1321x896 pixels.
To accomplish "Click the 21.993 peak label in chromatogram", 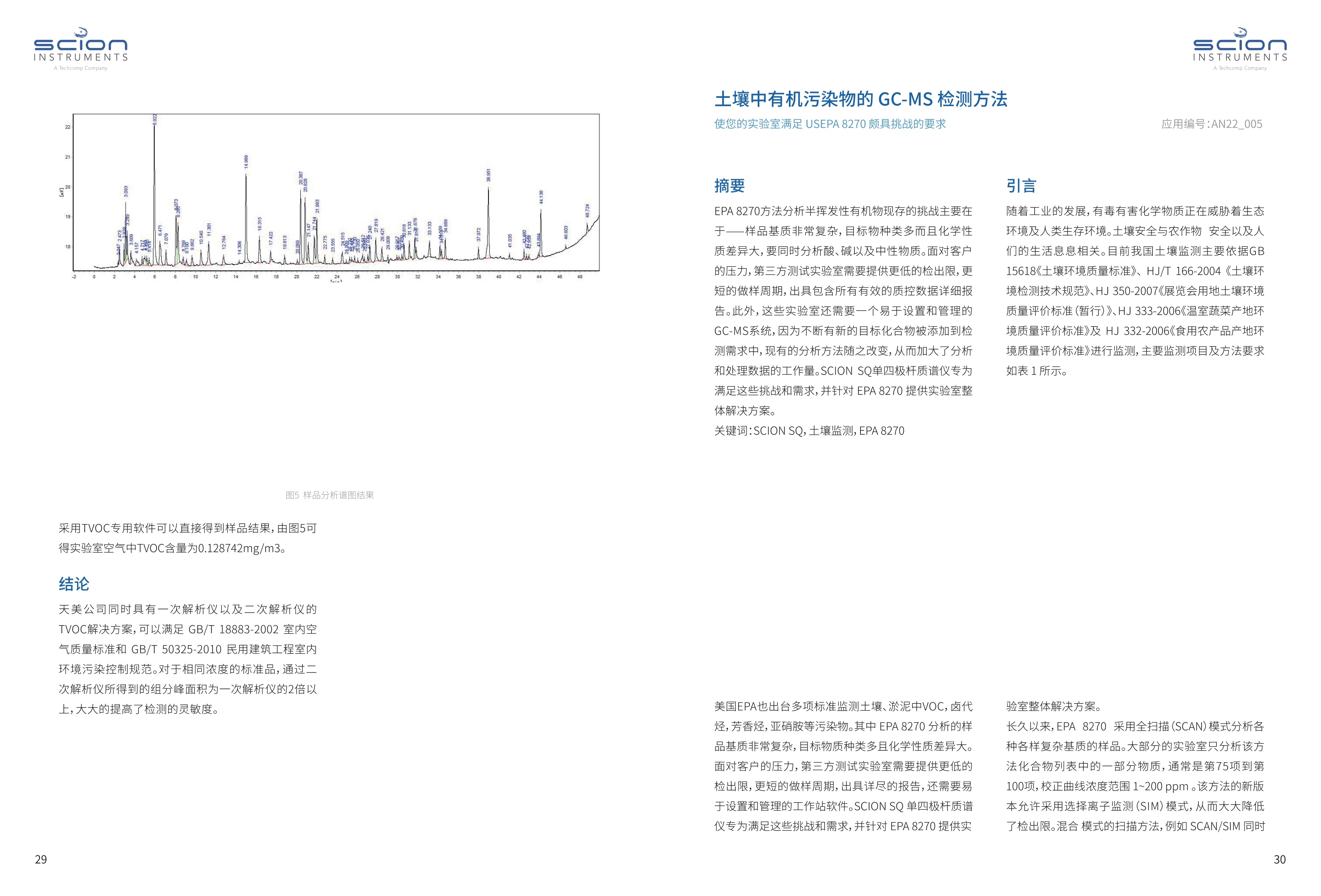I will point(317,206).
